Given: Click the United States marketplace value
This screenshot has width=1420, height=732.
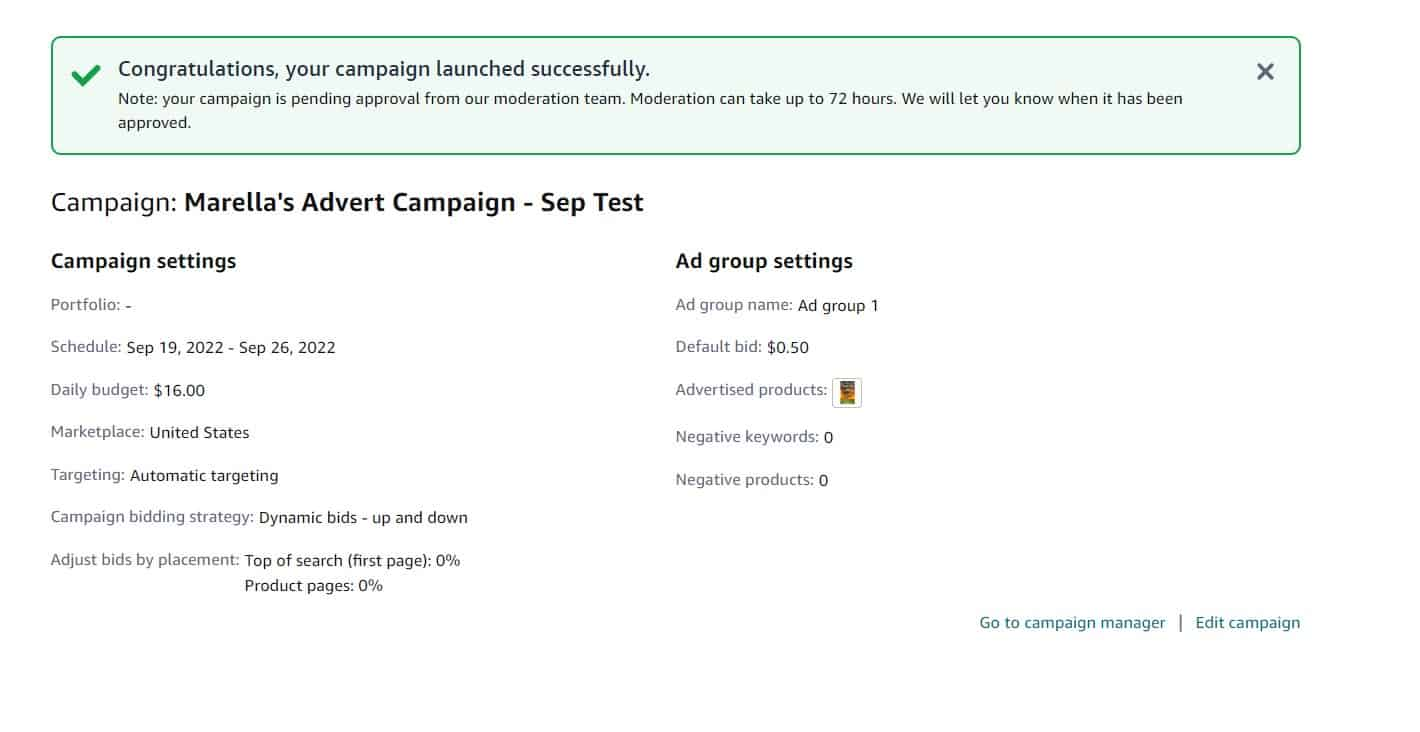Looking at the screenshot, I should coord(199,433).
